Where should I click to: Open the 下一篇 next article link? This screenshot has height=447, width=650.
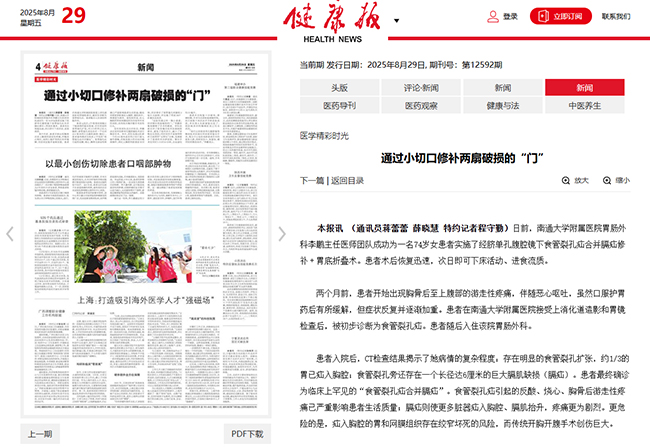pyautogui.click(x=312, y=180)
